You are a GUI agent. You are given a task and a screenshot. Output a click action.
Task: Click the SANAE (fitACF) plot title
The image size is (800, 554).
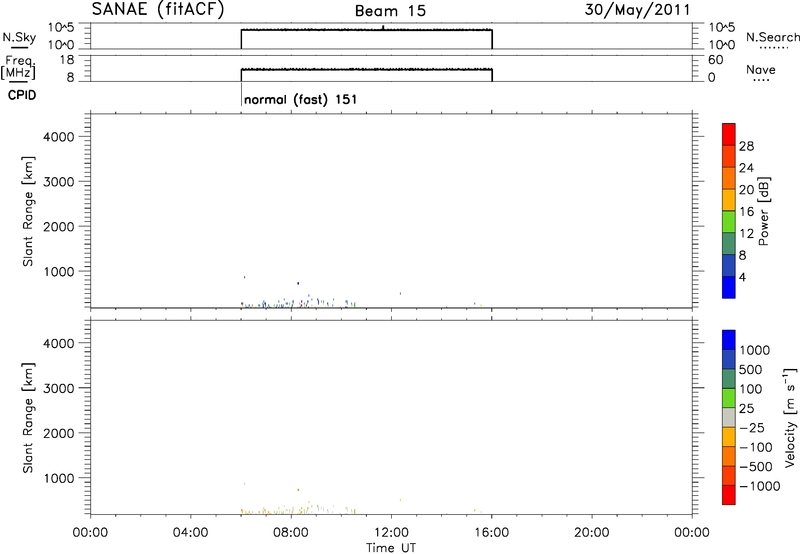[x=158, y=10]
